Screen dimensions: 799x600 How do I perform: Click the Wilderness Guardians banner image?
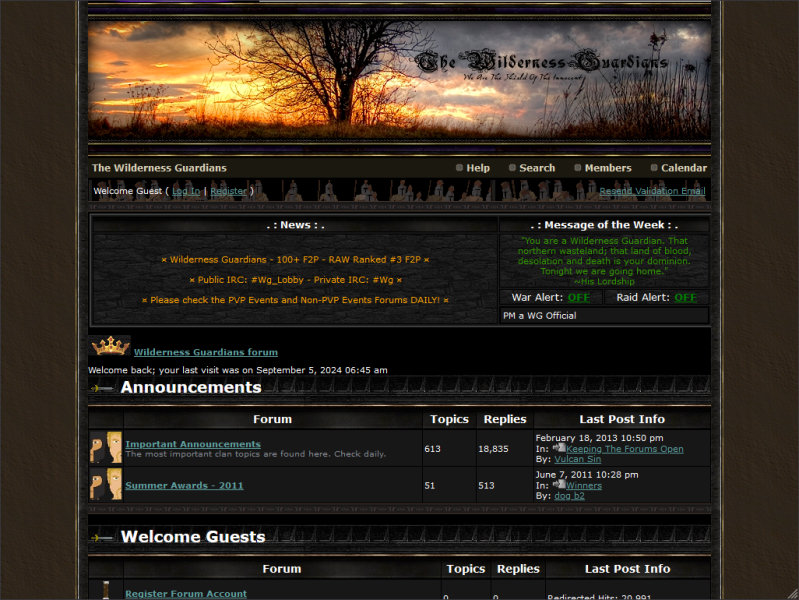(x=399, y=80)
